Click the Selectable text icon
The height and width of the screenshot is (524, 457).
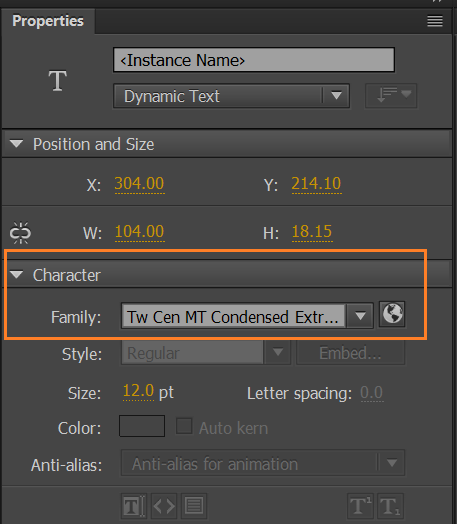coord(134,506)
